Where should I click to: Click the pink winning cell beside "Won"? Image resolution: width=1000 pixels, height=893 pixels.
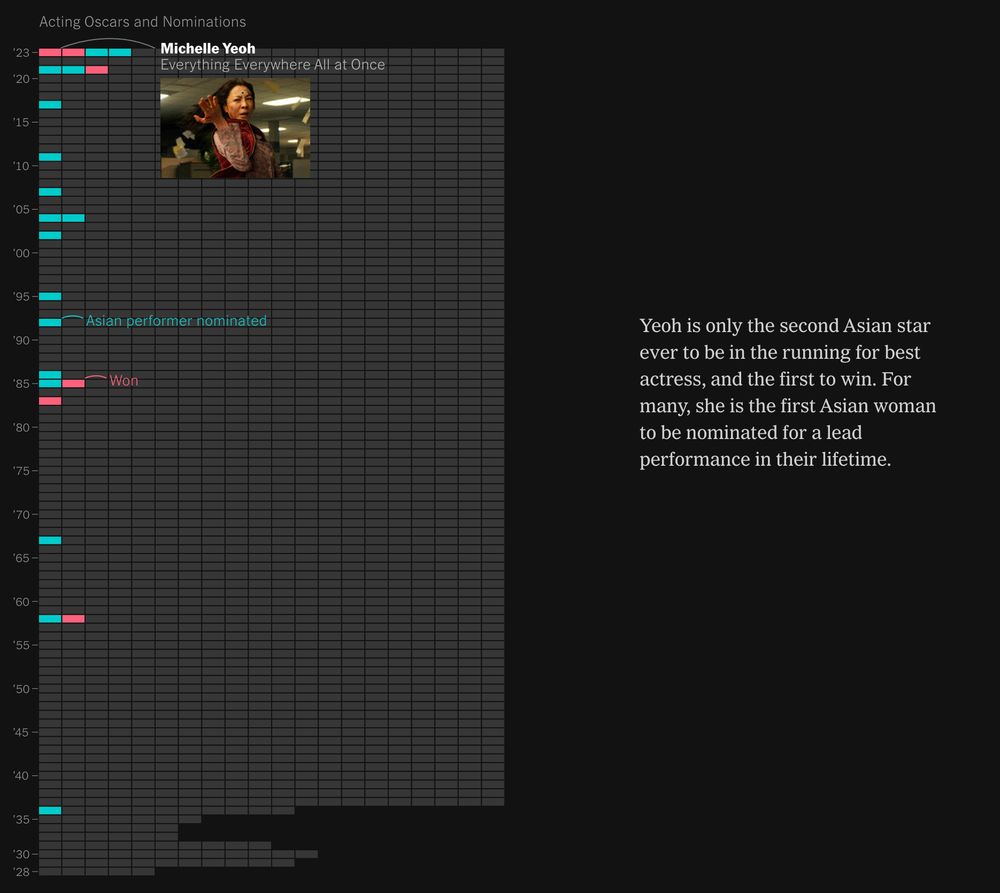(73, 383)
